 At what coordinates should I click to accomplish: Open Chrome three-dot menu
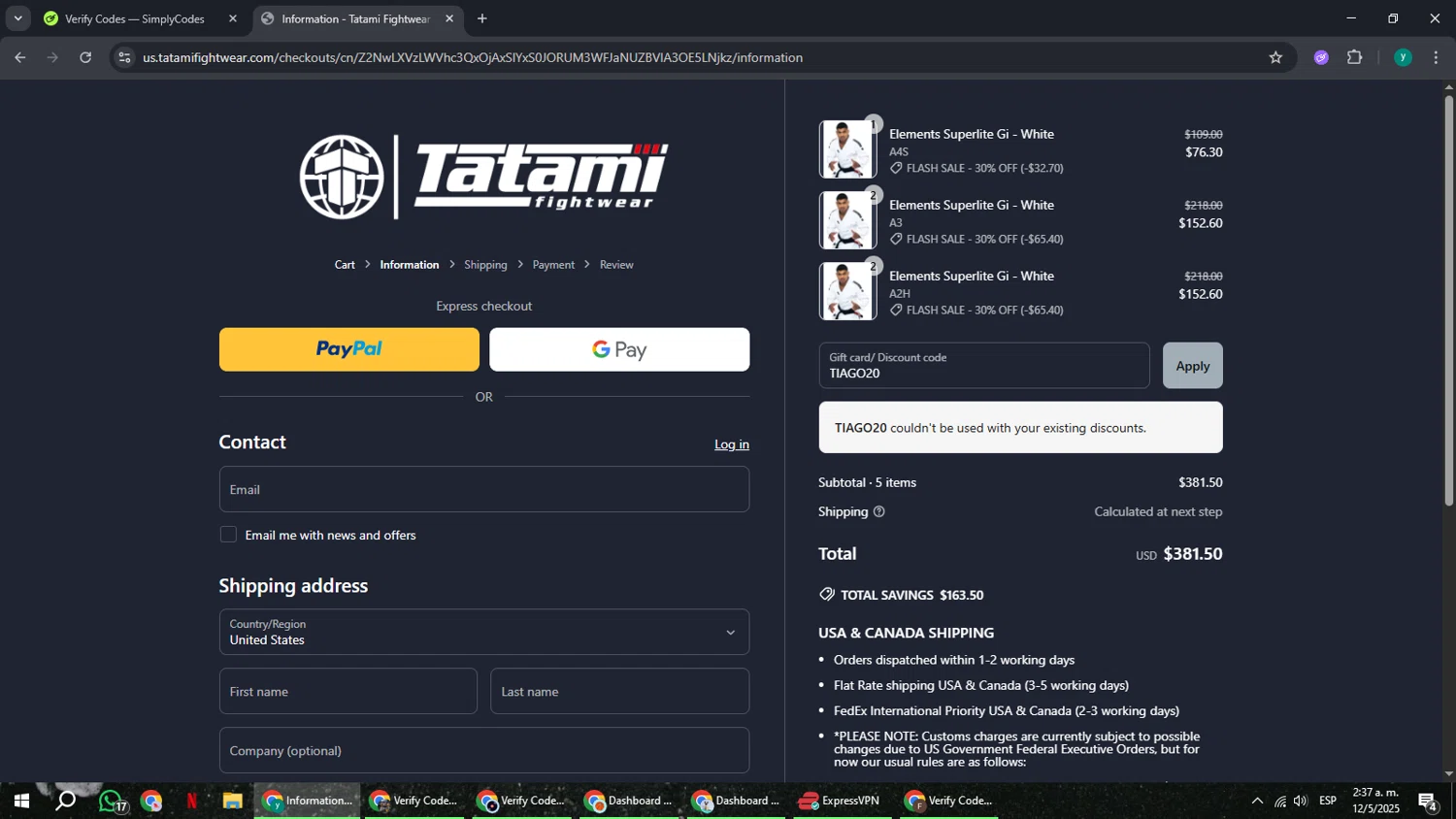1436,57
